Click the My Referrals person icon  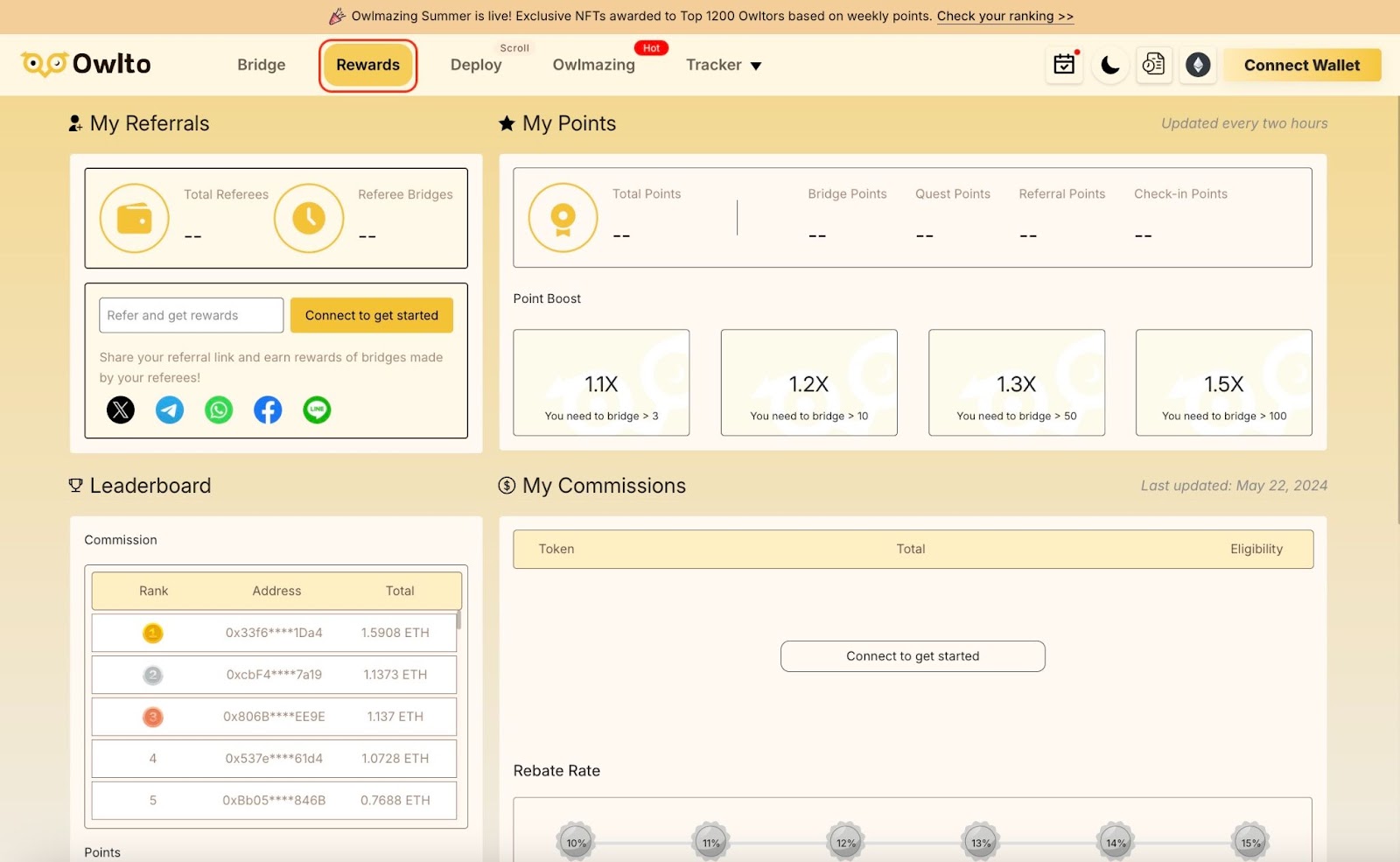[75, 123]
